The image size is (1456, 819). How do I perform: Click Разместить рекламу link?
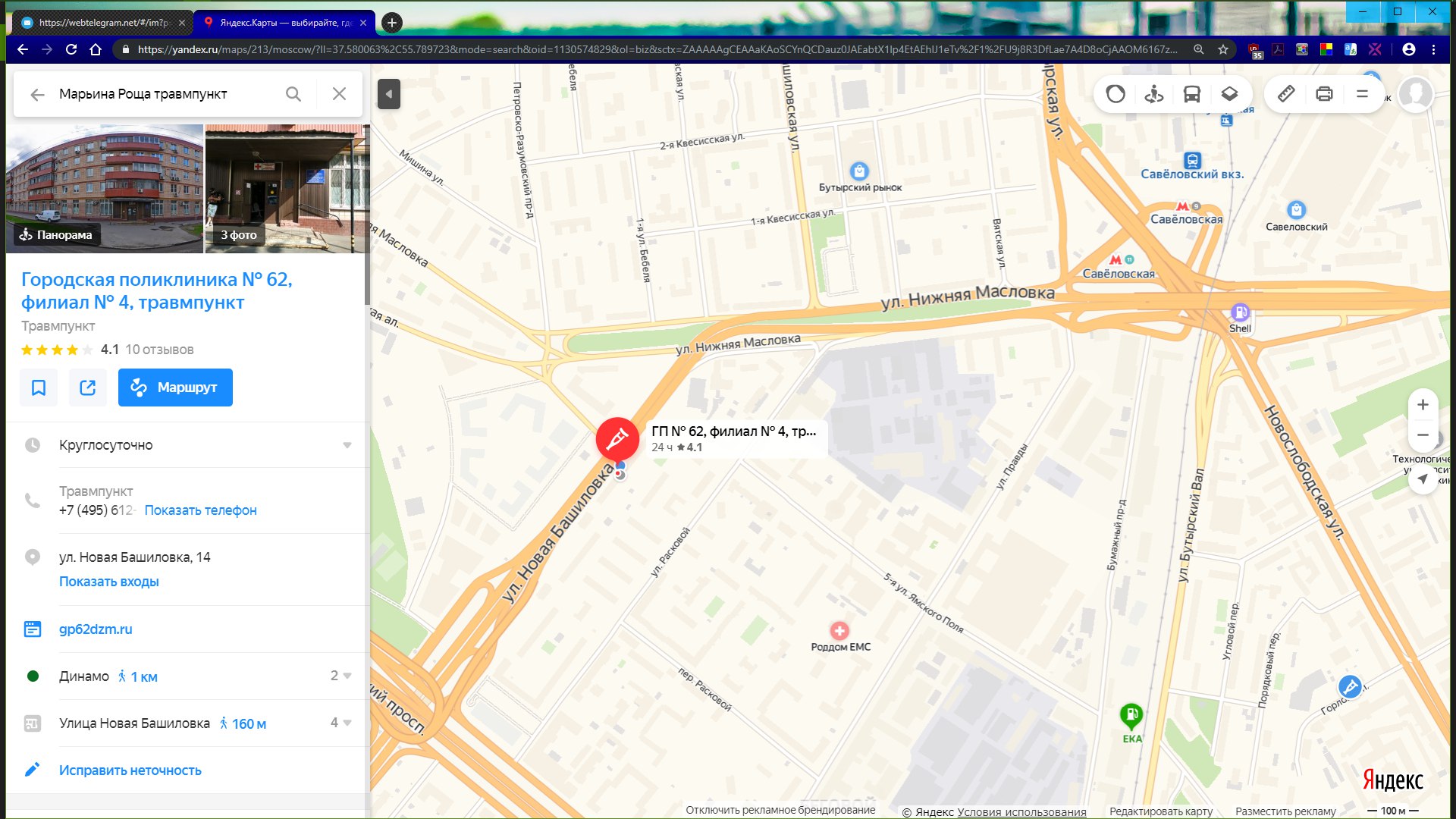pos(1285,811)
